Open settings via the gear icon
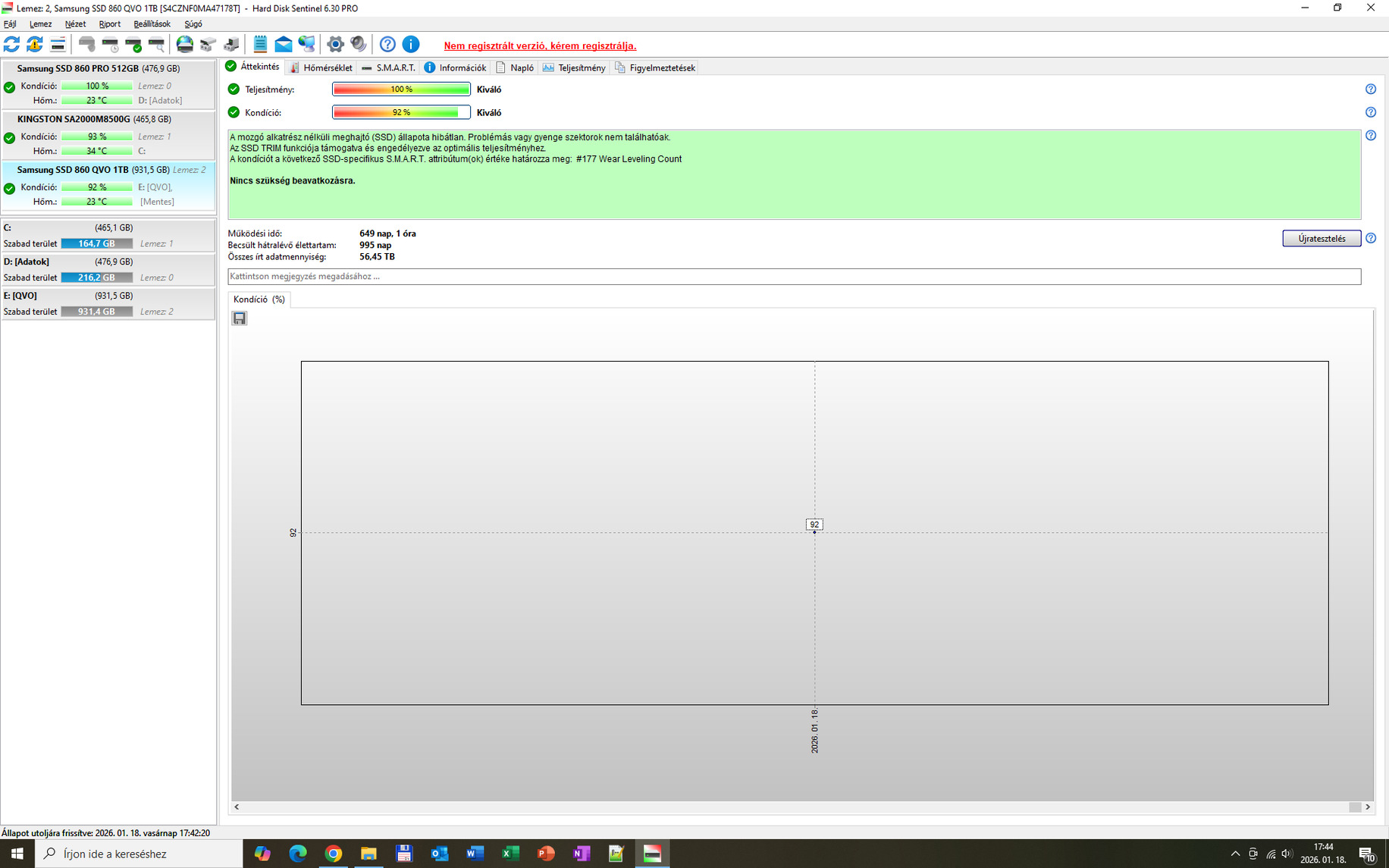1389x868 pixels. pos(335,44)
